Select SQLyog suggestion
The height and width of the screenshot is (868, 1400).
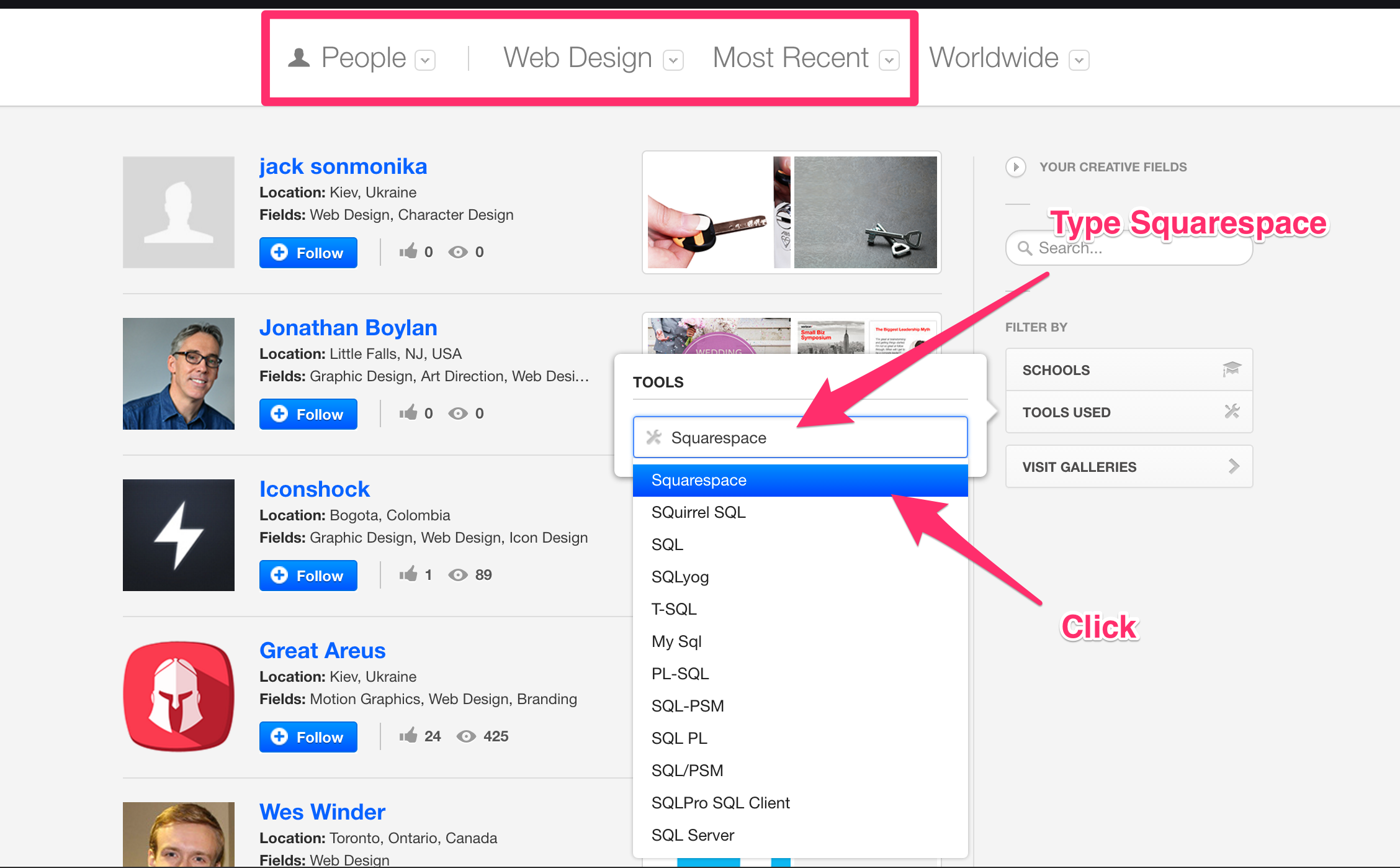(x=800, y=577)
